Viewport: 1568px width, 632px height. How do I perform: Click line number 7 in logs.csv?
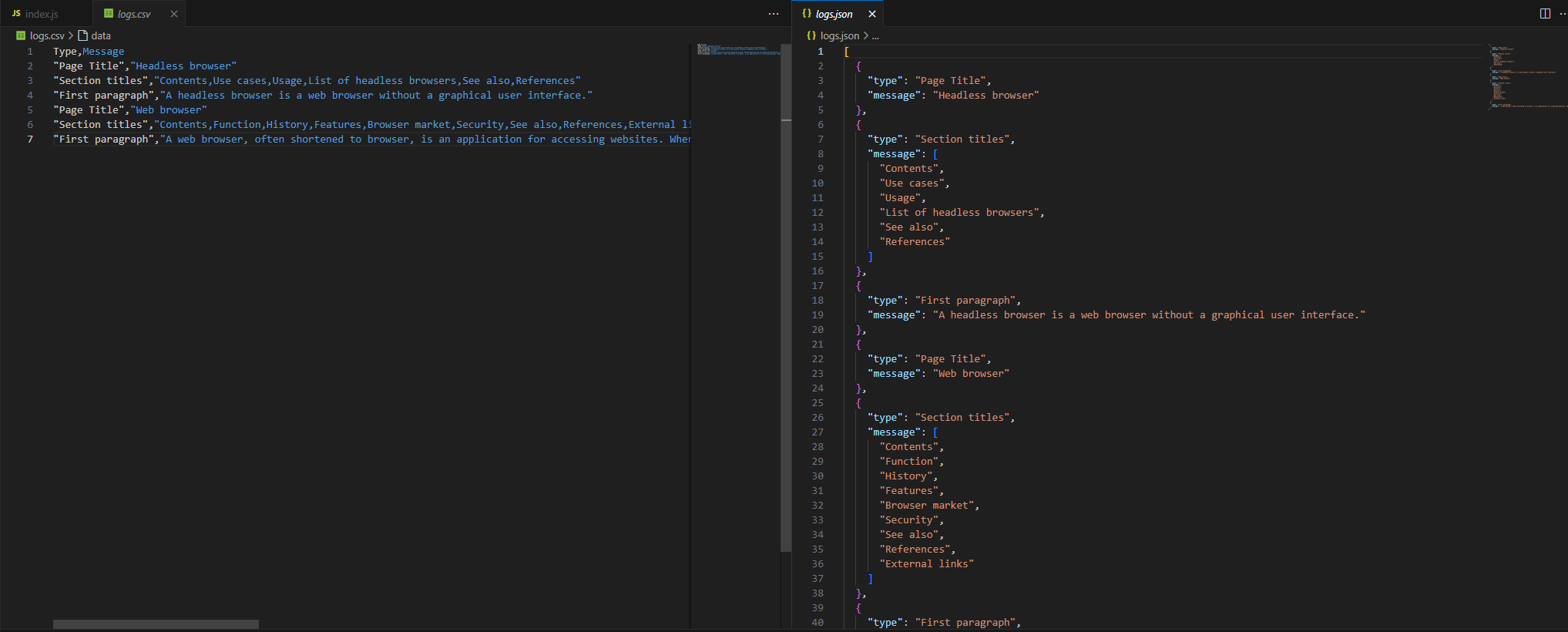click(30, 140)
